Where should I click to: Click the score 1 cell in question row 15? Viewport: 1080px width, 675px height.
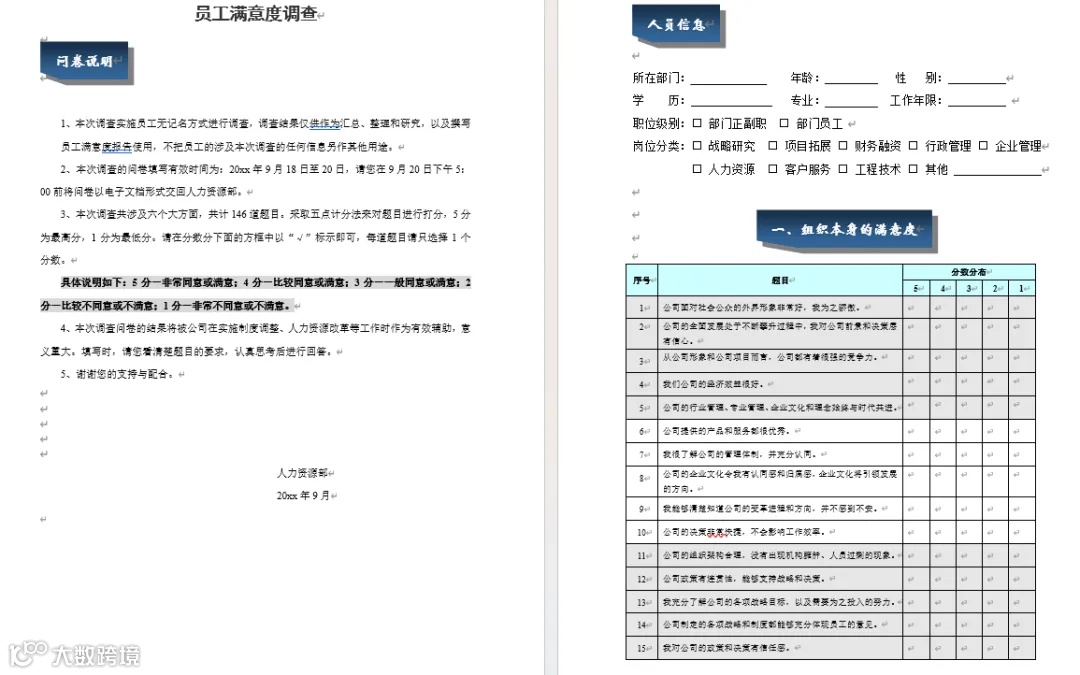(x=1021, y=647)
